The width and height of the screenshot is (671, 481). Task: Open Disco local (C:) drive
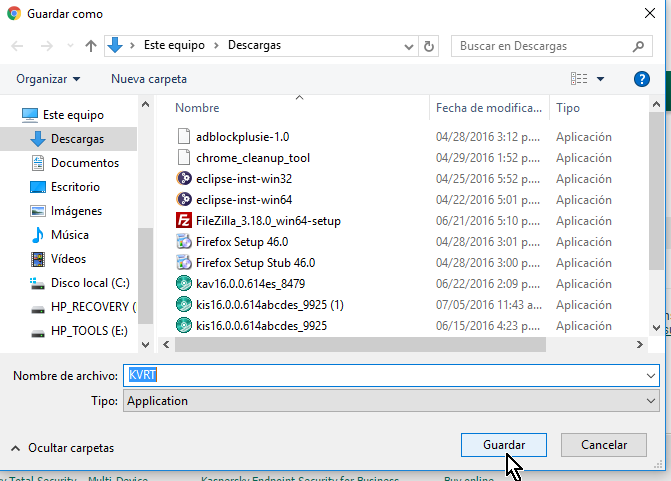coord(80,283)
